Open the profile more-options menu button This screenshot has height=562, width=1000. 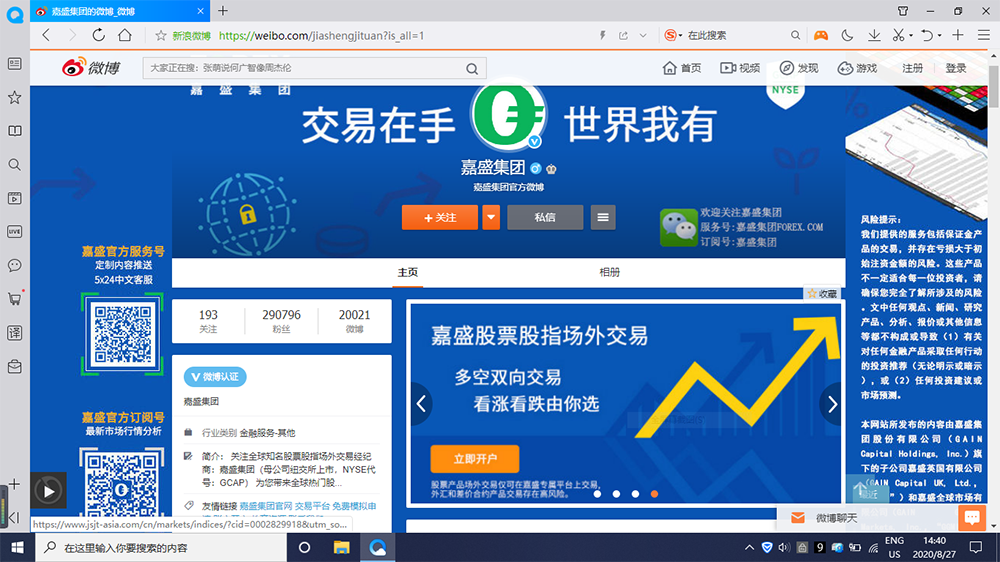click(603, 218)
